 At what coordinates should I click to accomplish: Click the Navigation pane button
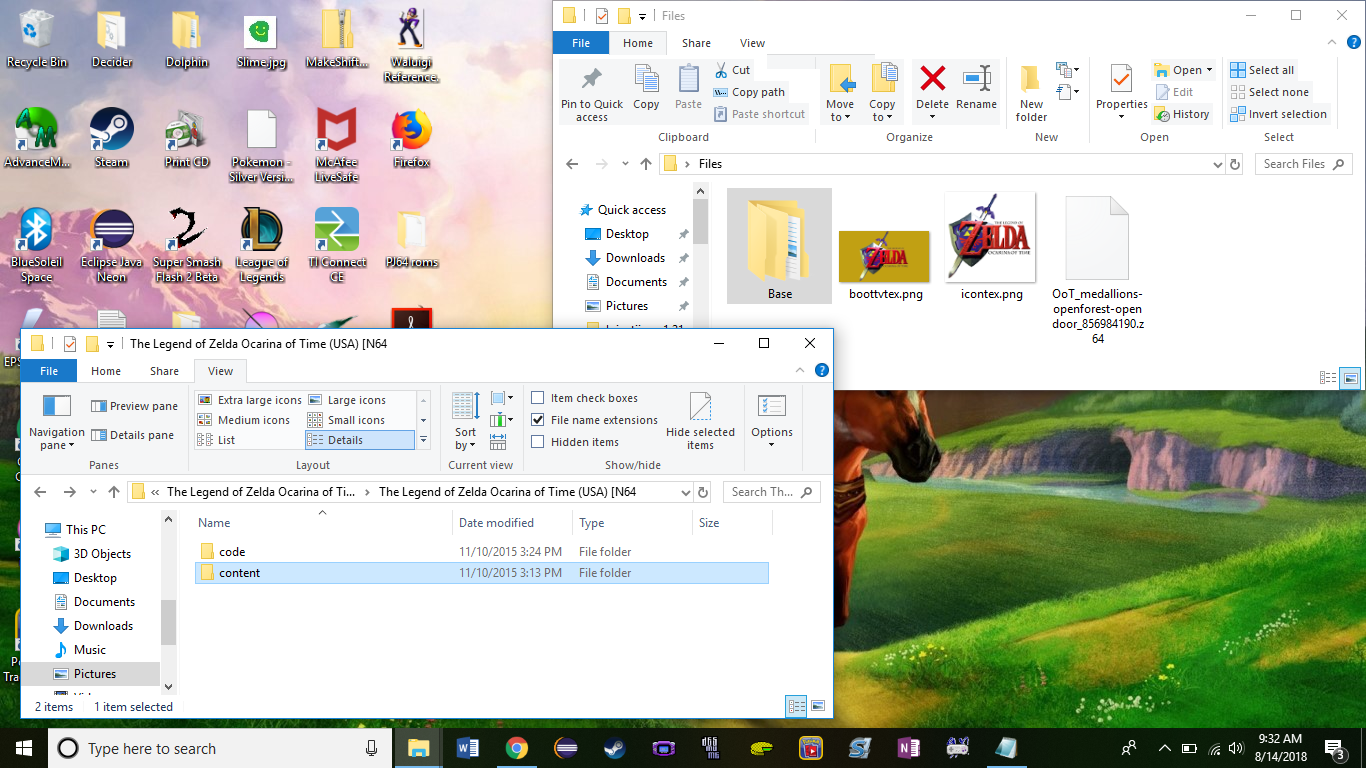[x=57, y=421]
